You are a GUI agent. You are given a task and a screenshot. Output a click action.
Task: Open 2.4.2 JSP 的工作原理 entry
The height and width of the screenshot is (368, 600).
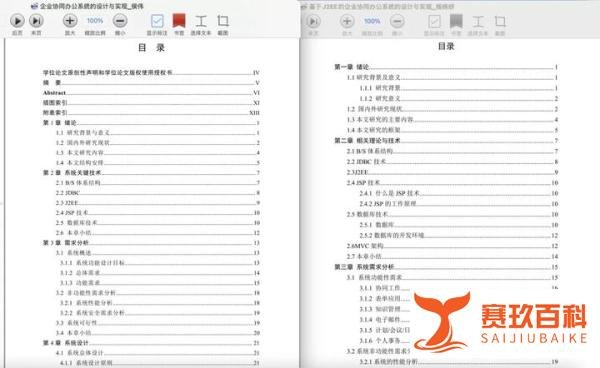click(459, 204)
